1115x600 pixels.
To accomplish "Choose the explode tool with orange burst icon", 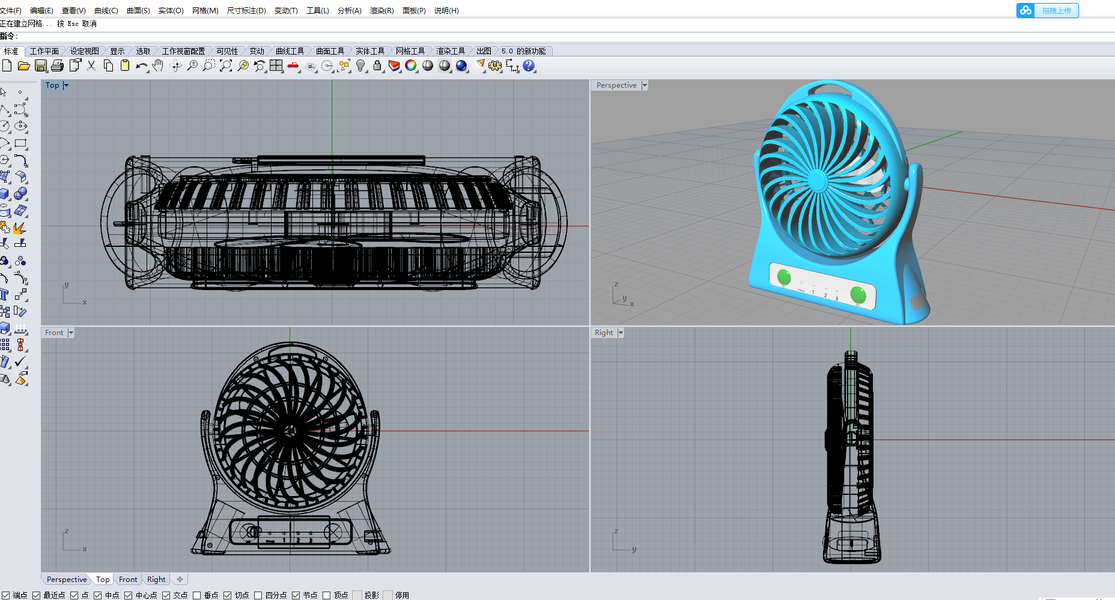I will [20, 227].
